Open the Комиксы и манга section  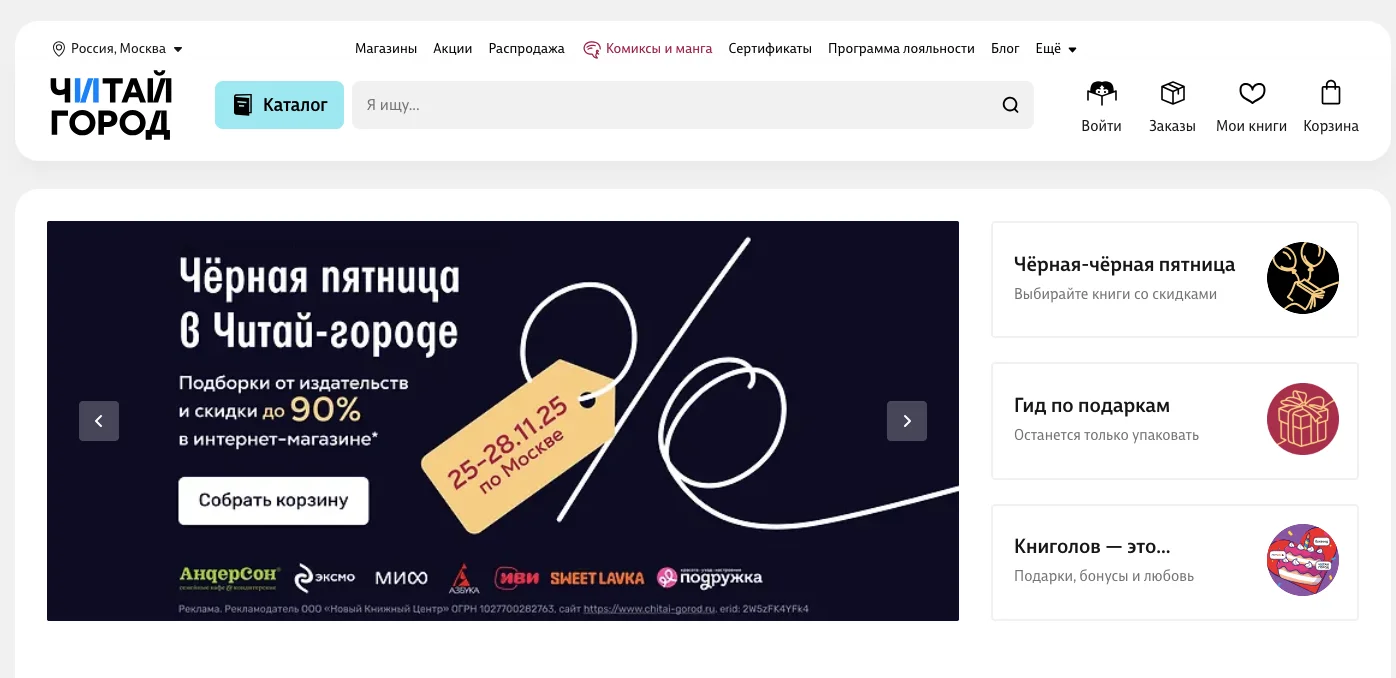point(658,48)
